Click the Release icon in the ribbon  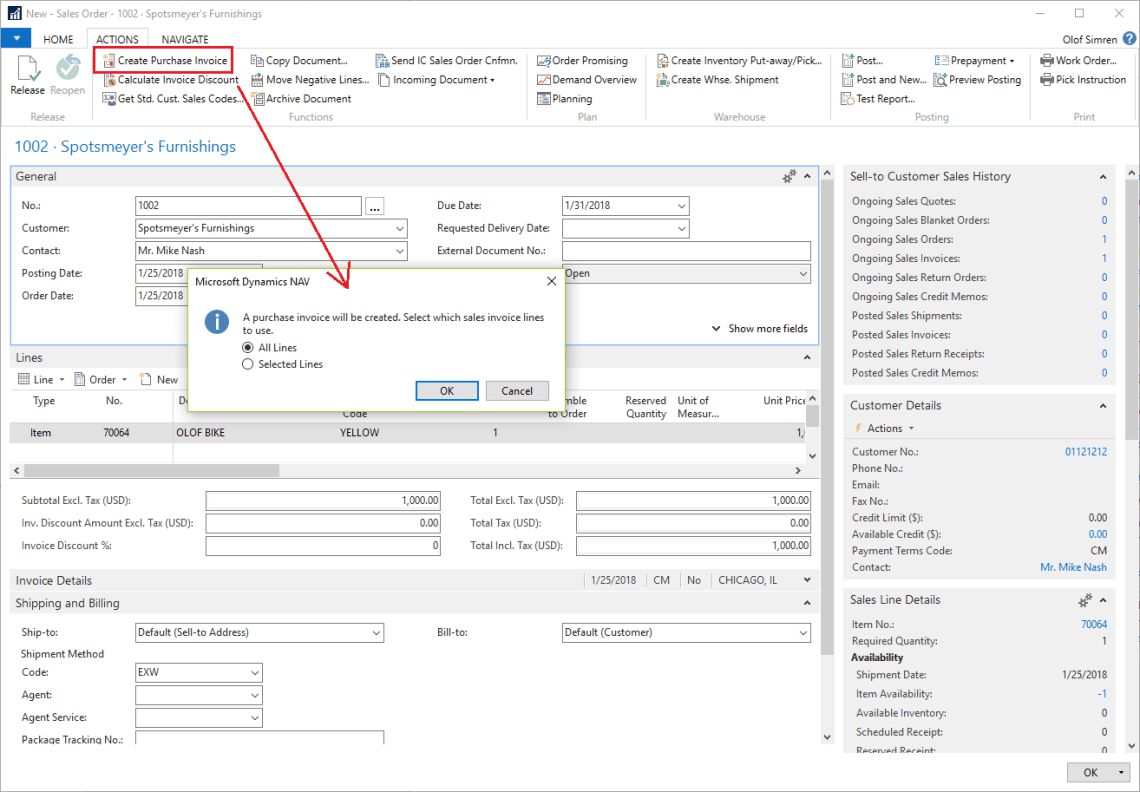click(x=28, y=76)
